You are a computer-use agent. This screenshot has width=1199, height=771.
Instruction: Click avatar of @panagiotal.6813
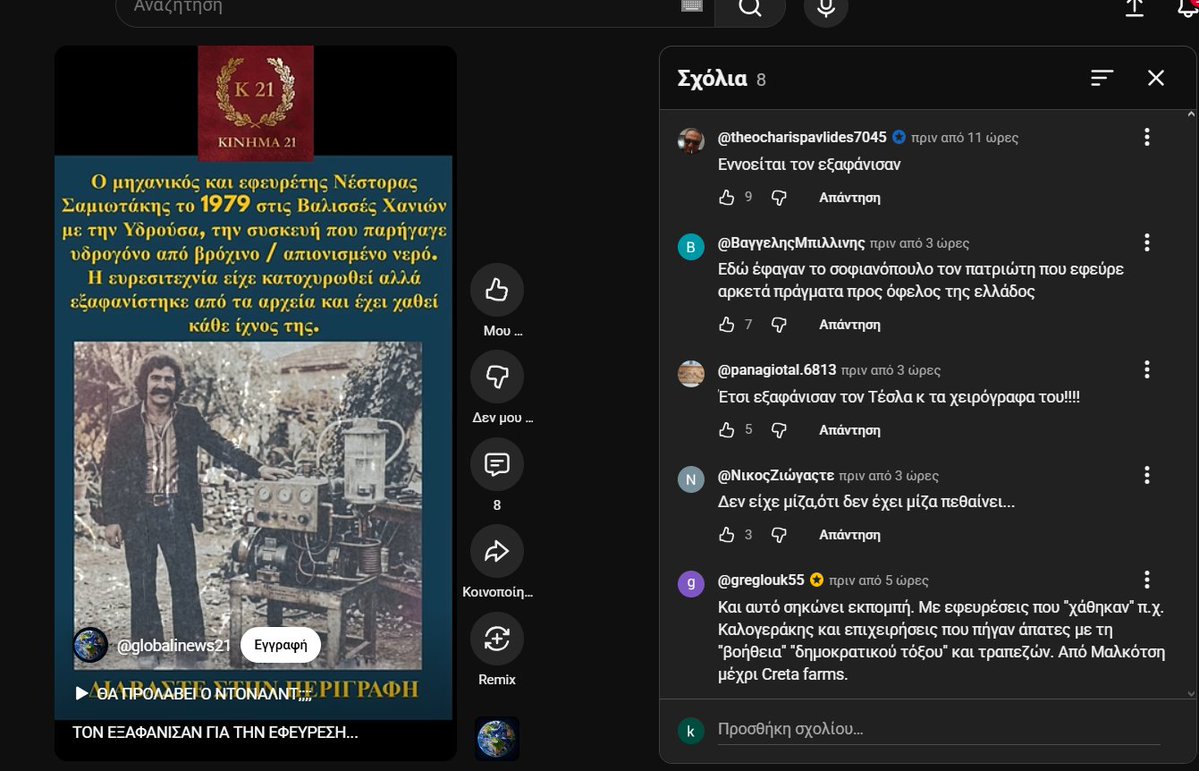tap(691, 374)
